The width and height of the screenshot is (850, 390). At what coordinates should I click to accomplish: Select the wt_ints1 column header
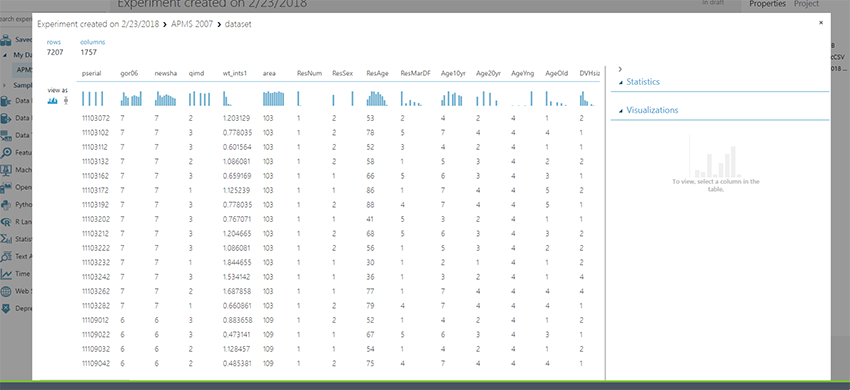(235, 73)
